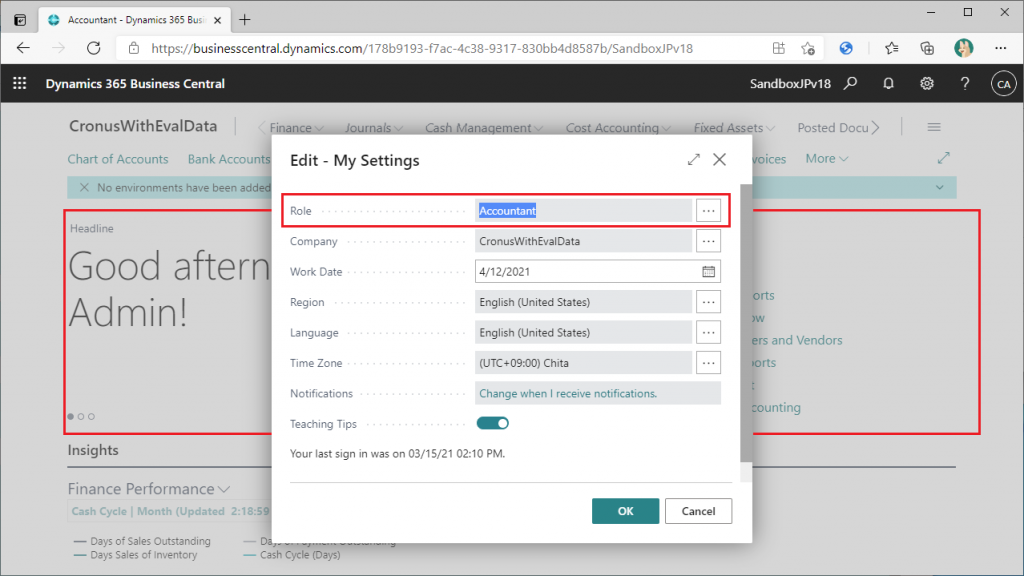Image resolution: width=1024 pixels, height=576 pixels.
Task: Open the Posted Documents menu
Action: click(833, 128)
